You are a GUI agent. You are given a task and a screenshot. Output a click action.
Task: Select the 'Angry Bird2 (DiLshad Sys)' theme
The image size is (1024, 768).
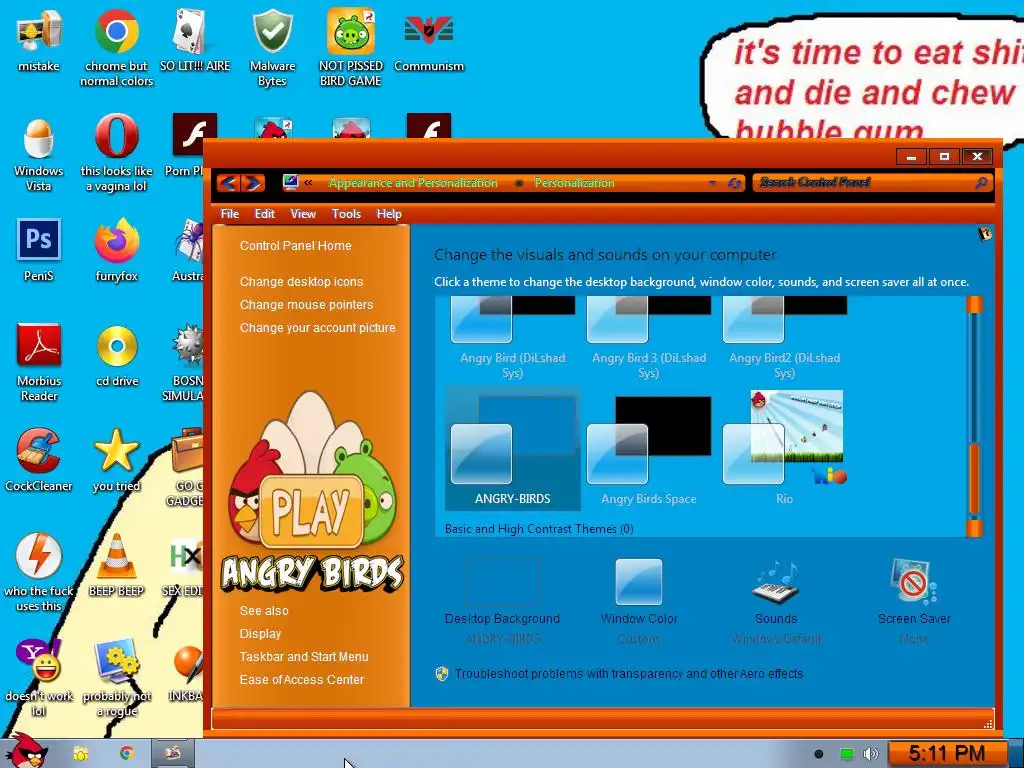(x=784, y=340)
